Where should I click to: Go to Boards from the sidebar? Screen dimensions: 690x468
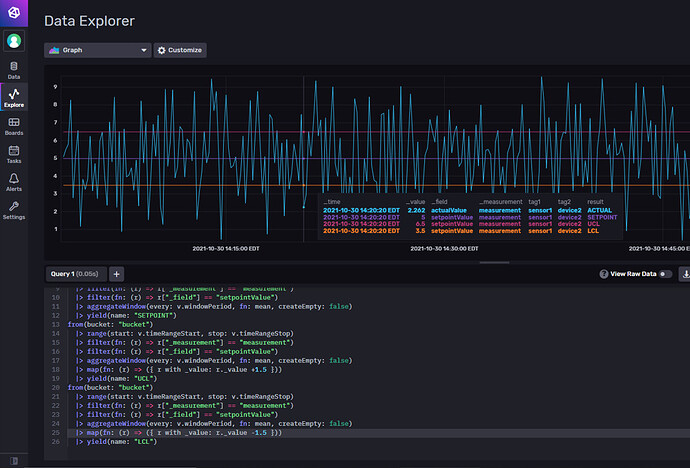[14, 126]
